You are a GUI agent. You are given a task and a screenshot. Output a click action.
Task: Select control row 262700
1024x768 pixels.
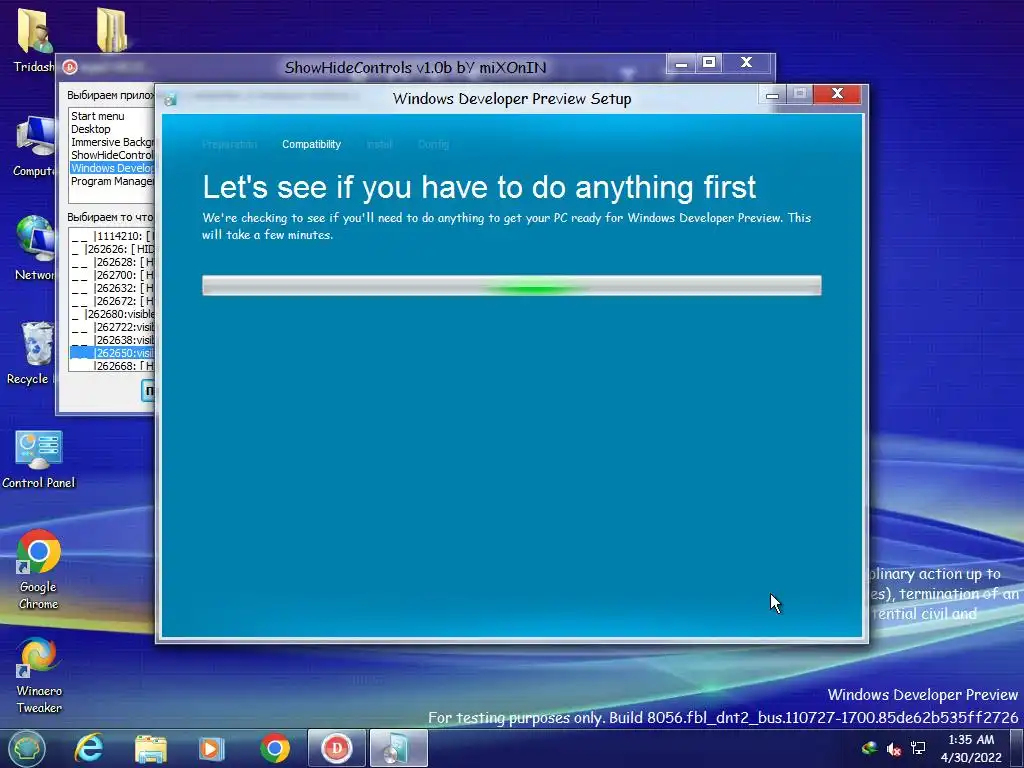tap(112, 275)
